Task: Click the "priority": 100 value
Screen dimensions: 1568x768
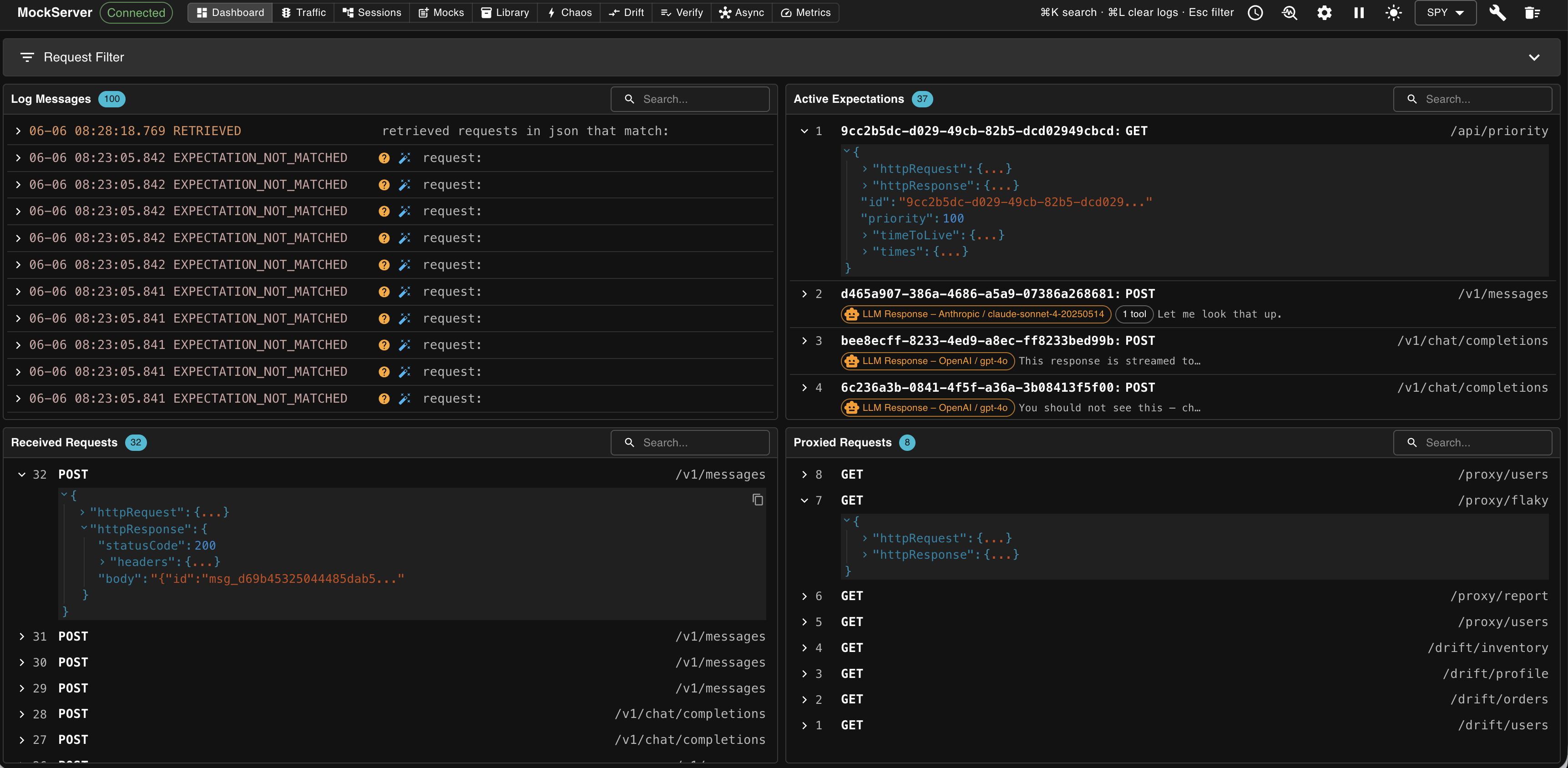Action: point(953,218)
